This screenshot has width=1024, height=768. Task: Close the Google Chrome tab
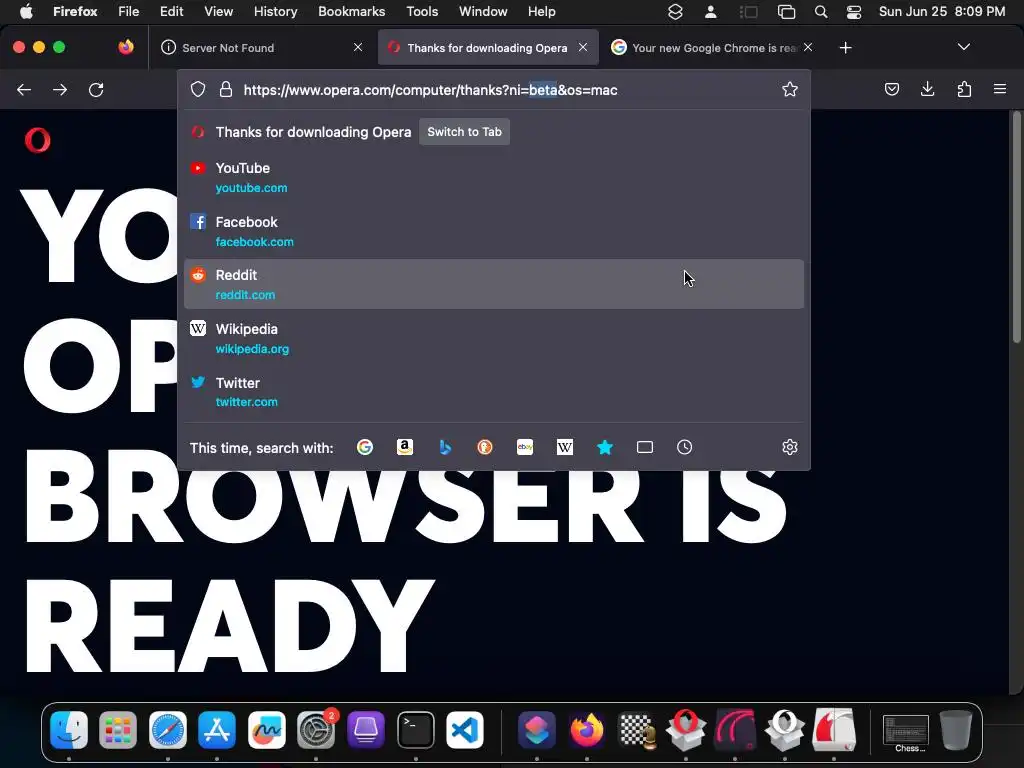[808, 47]
